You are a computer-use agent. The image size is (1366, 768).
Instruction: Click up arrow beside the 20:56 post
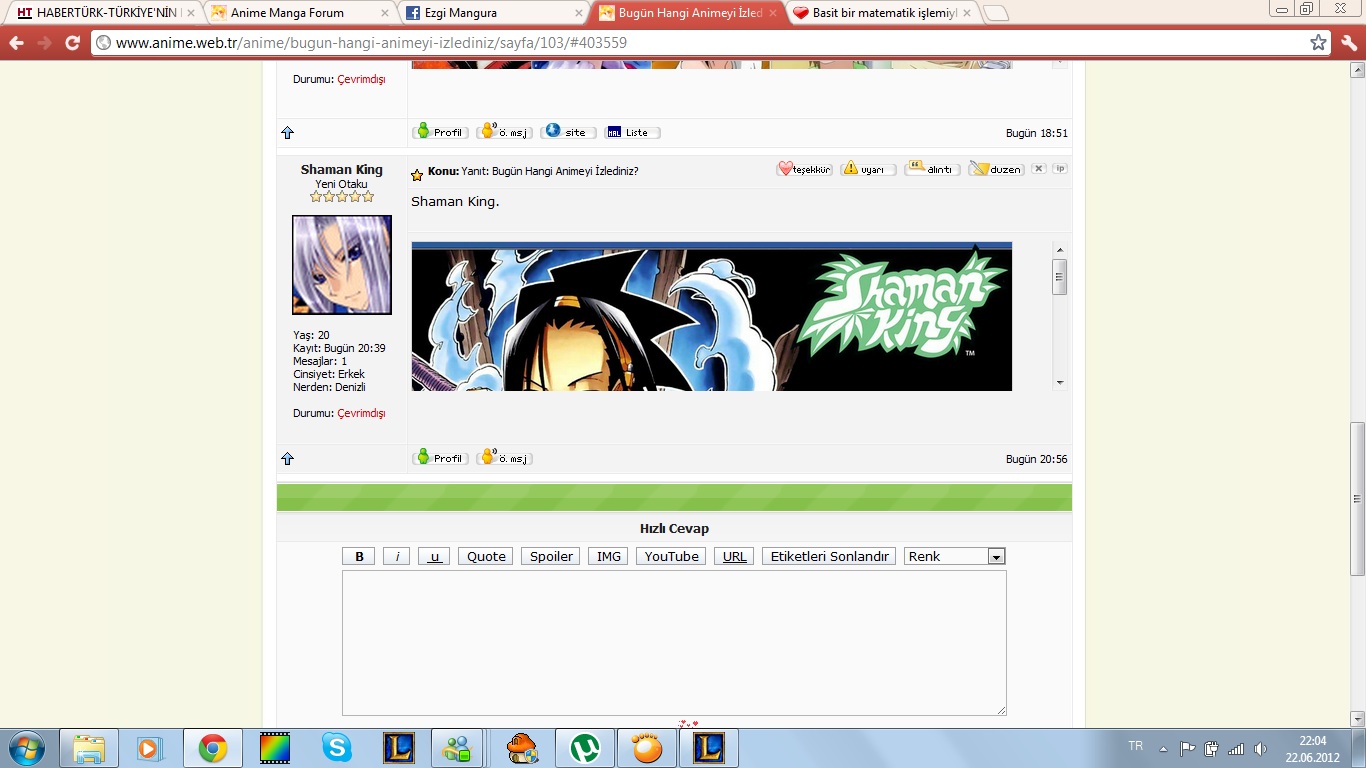click(x=288, y=458)
